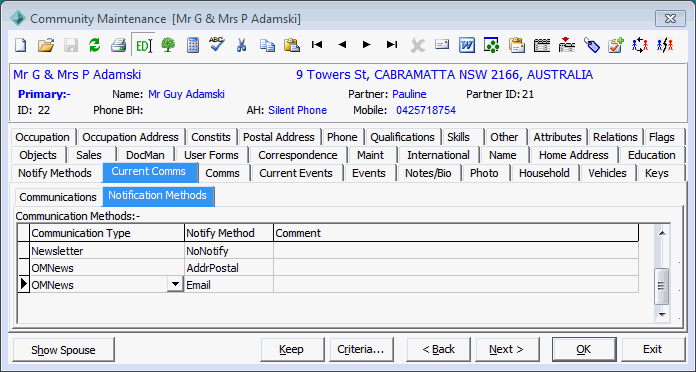
Task: Click the row selector beside Newsletter
Action: pyautogui.click(x=24, y=251)
